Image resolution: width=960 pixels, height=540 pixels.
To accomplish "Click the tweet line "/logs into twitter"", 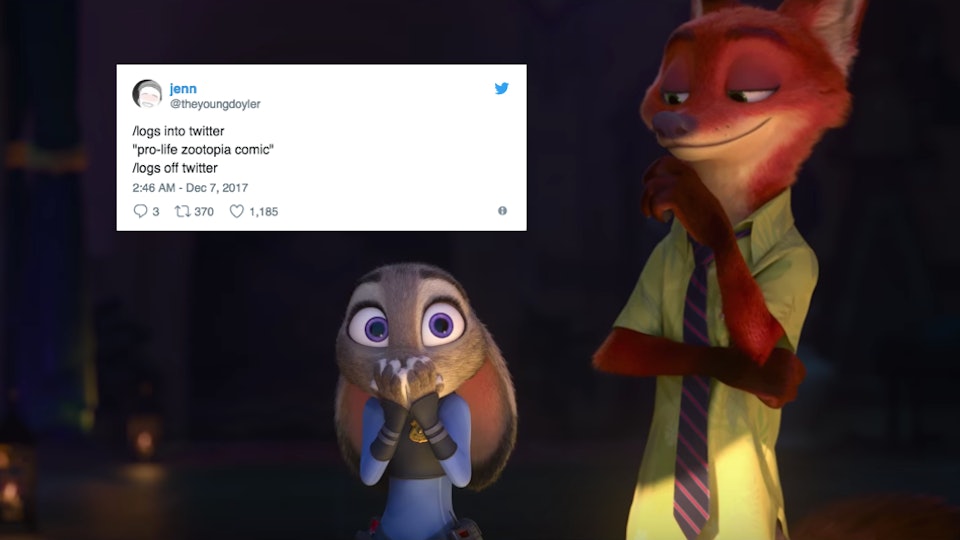I will click(178, 131).
